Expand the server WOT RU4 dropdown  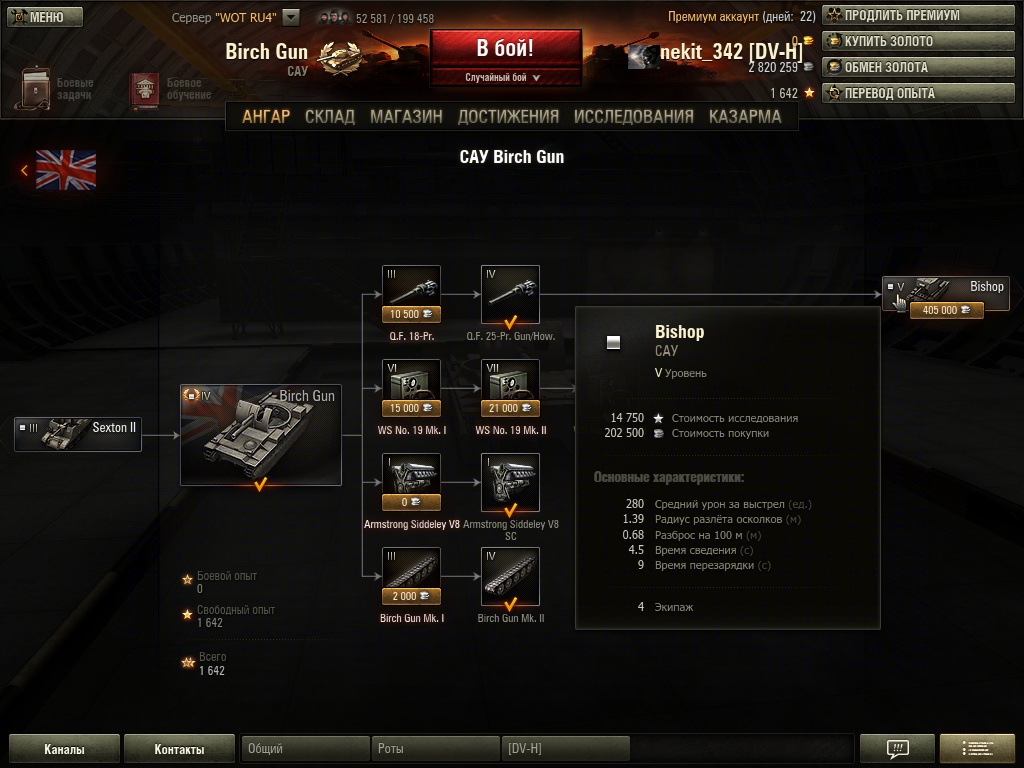pyautogui.click(x=291, y=18)
